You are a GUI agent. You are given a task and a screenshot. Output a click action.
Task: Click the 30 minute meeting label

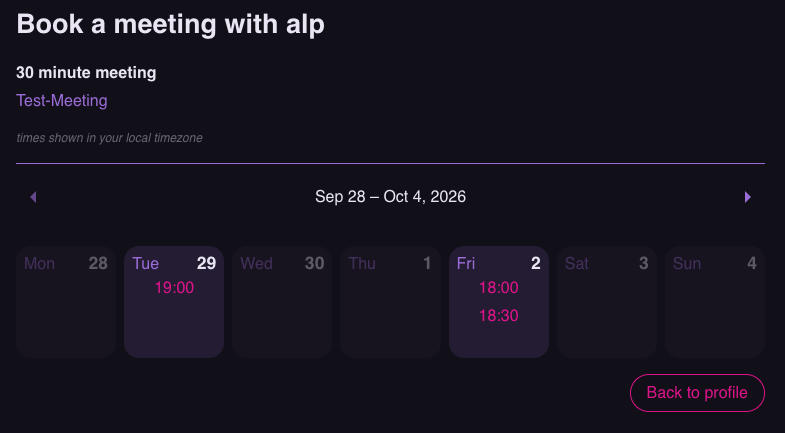click(x=86, y=73)
